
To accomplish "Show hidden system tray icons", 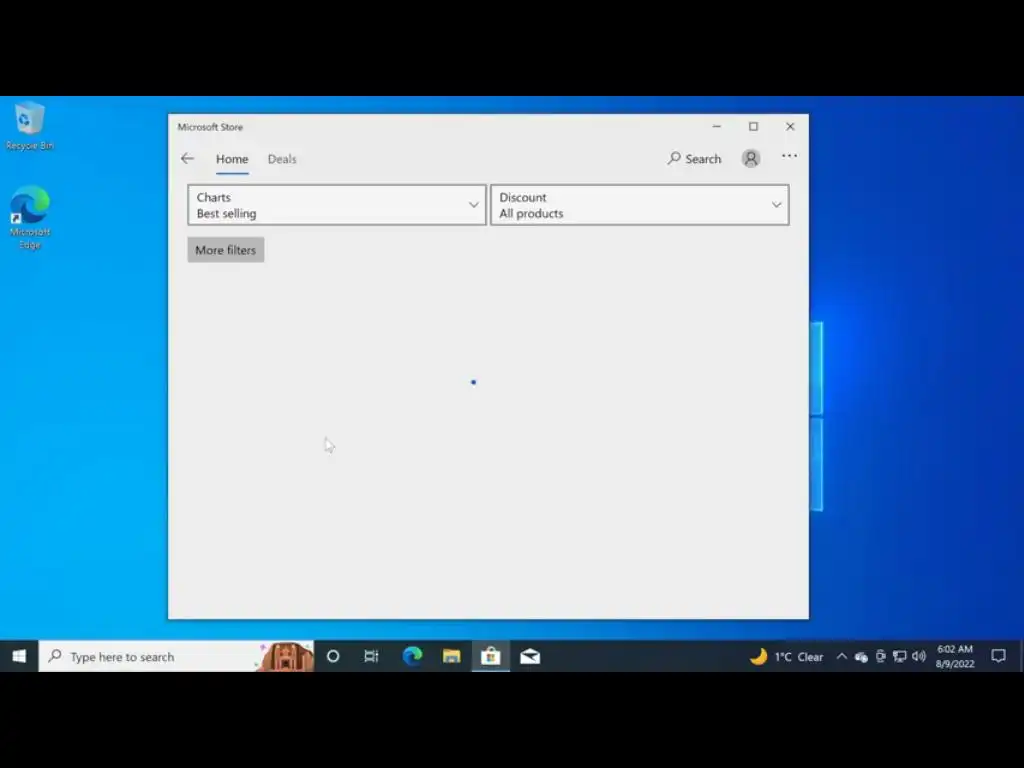I will 842,657.
